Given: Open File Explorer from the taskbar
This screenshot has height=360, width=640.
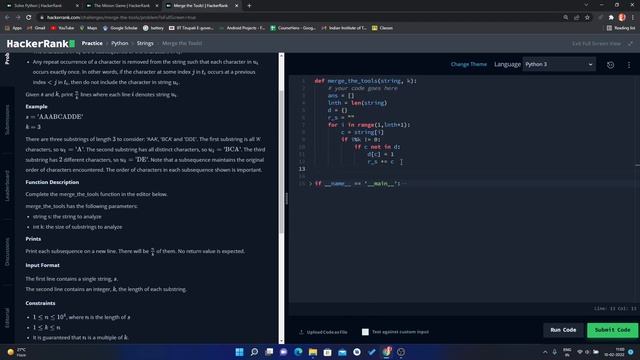Looking at the screenshot, I should tap(313, 352).
